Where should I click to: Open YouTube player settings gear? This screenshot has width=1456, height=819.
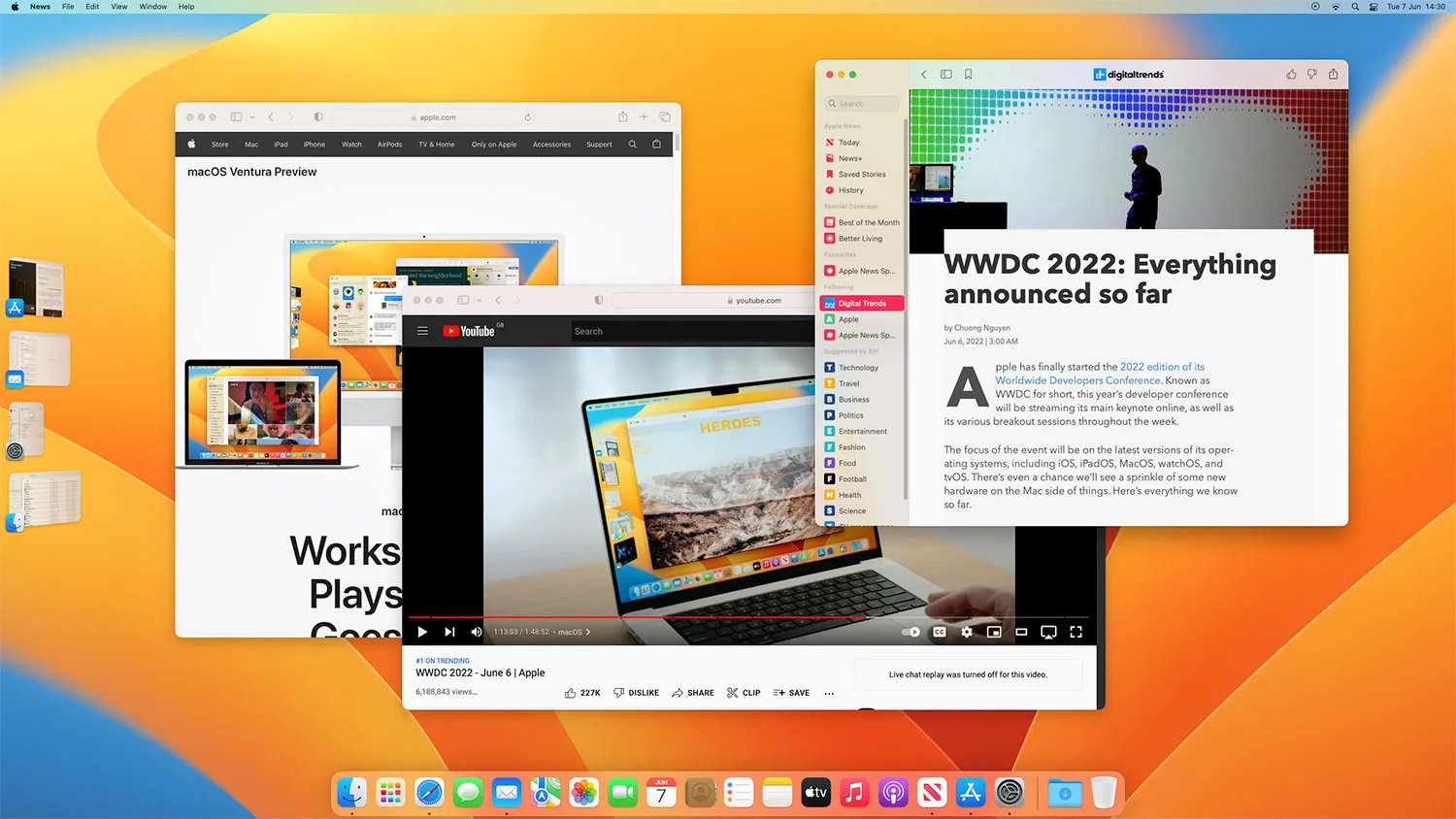tap(966, 632)
